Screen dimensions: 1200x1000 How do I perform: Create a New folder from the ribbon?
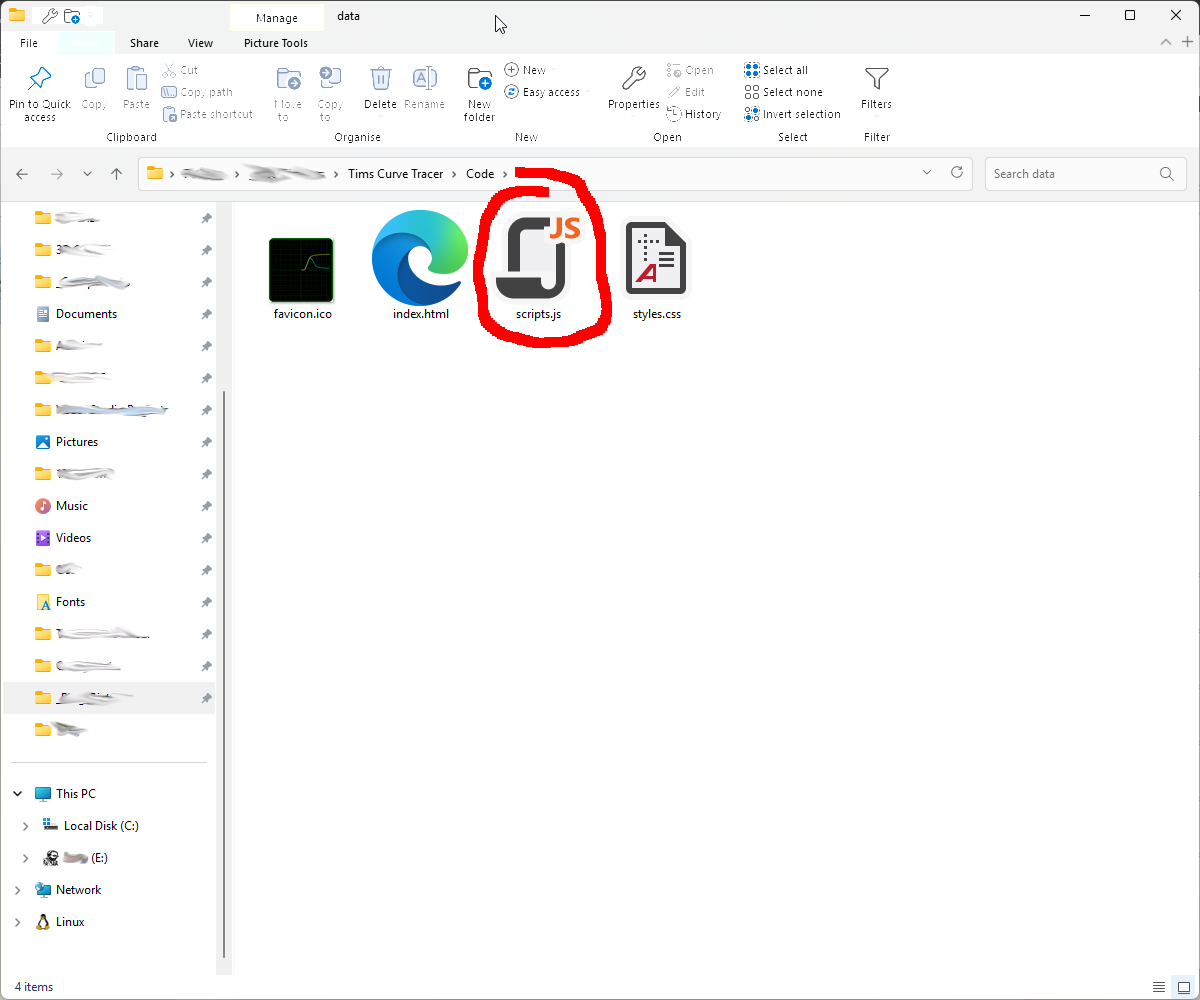pyautogui.click(x=480, y=93)
